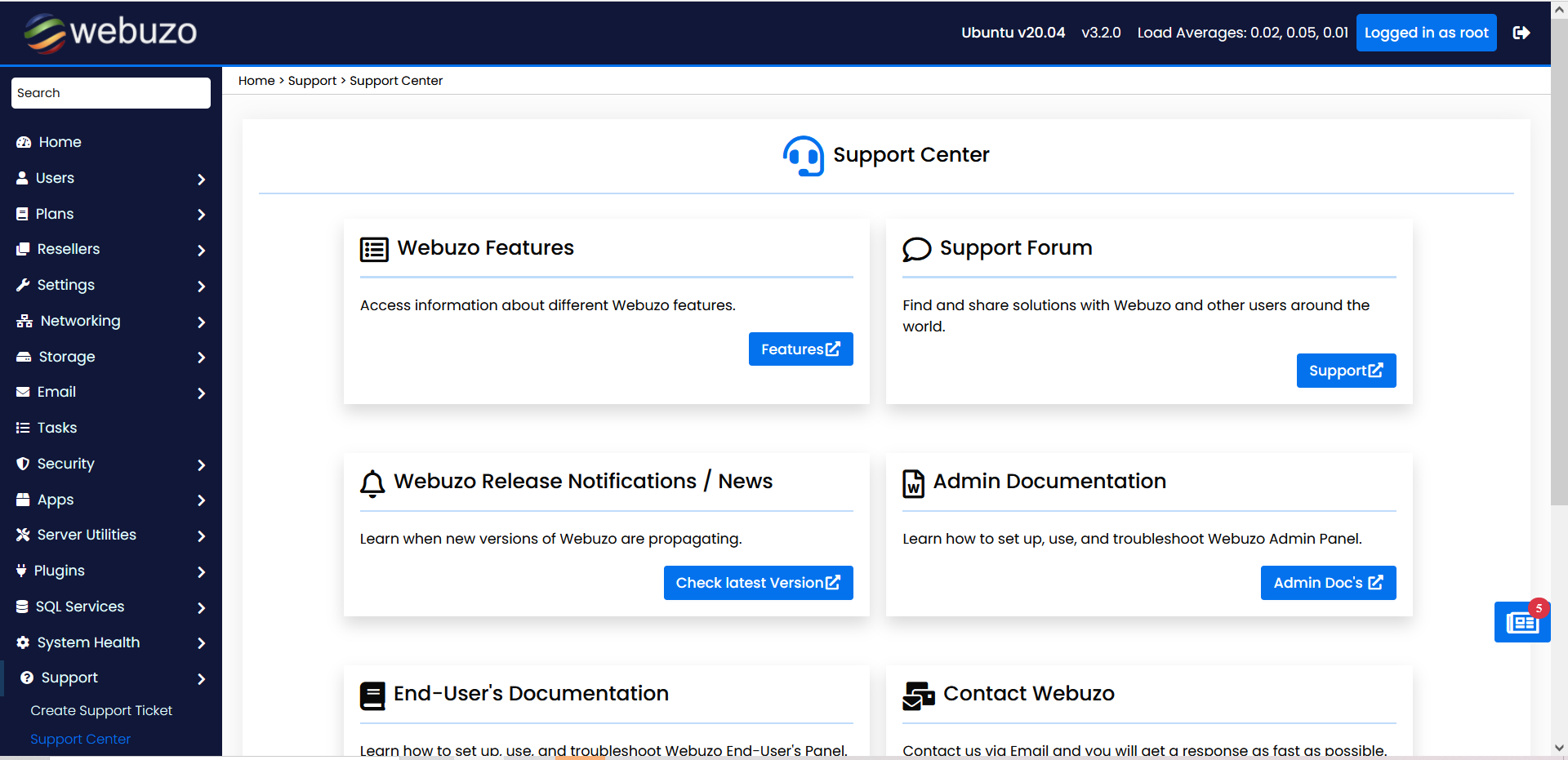This screenshot has width=1568, height=760.
Task: Open the news notifications icon with badge
Action: pos(1521,622)
